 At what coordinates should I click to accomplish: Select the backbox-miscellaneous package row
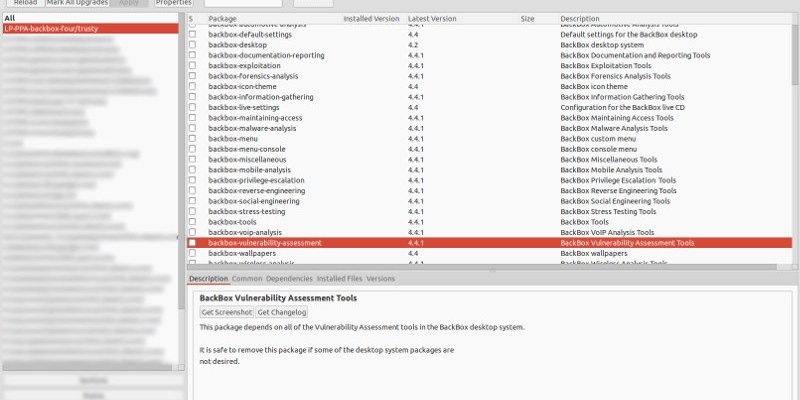tap(490, 159)
